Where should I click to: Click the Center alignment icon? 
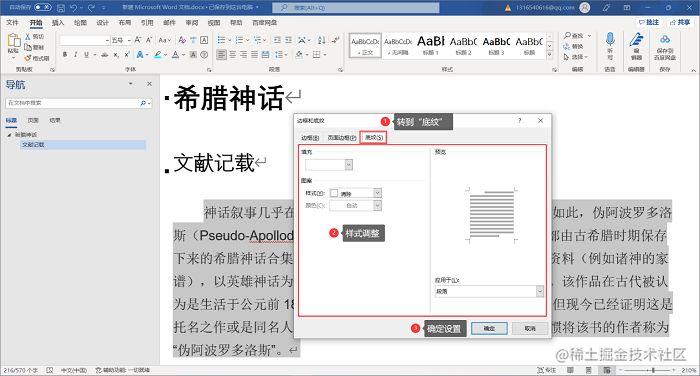233,54
